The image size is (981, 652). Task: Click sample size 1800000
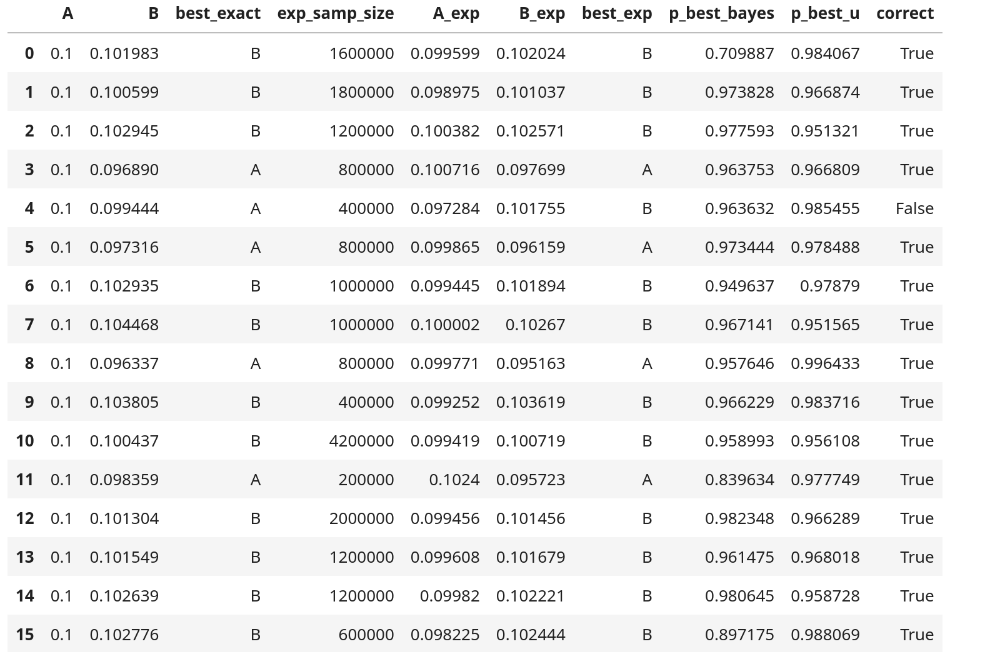362,93
